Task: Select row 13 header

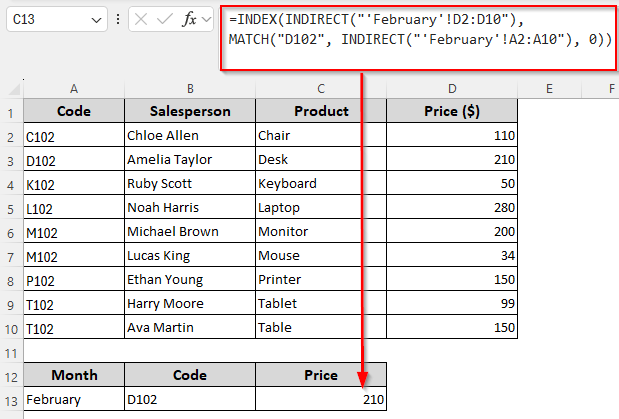Action: click(x=11, y=399)
